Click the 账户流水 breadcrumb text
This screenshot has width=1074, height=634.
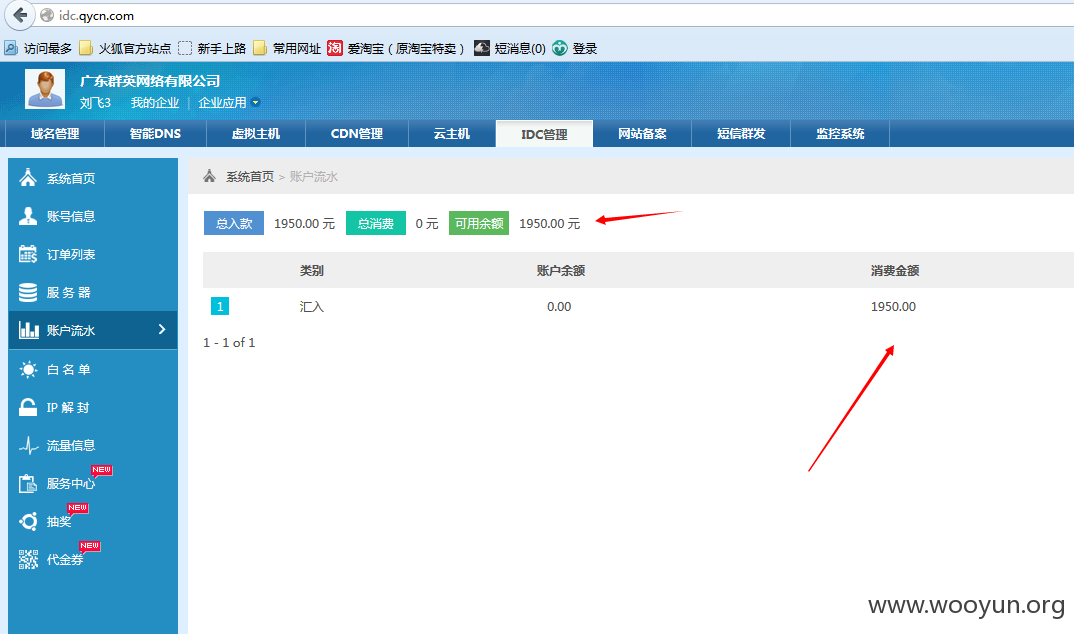coord(314,177)
